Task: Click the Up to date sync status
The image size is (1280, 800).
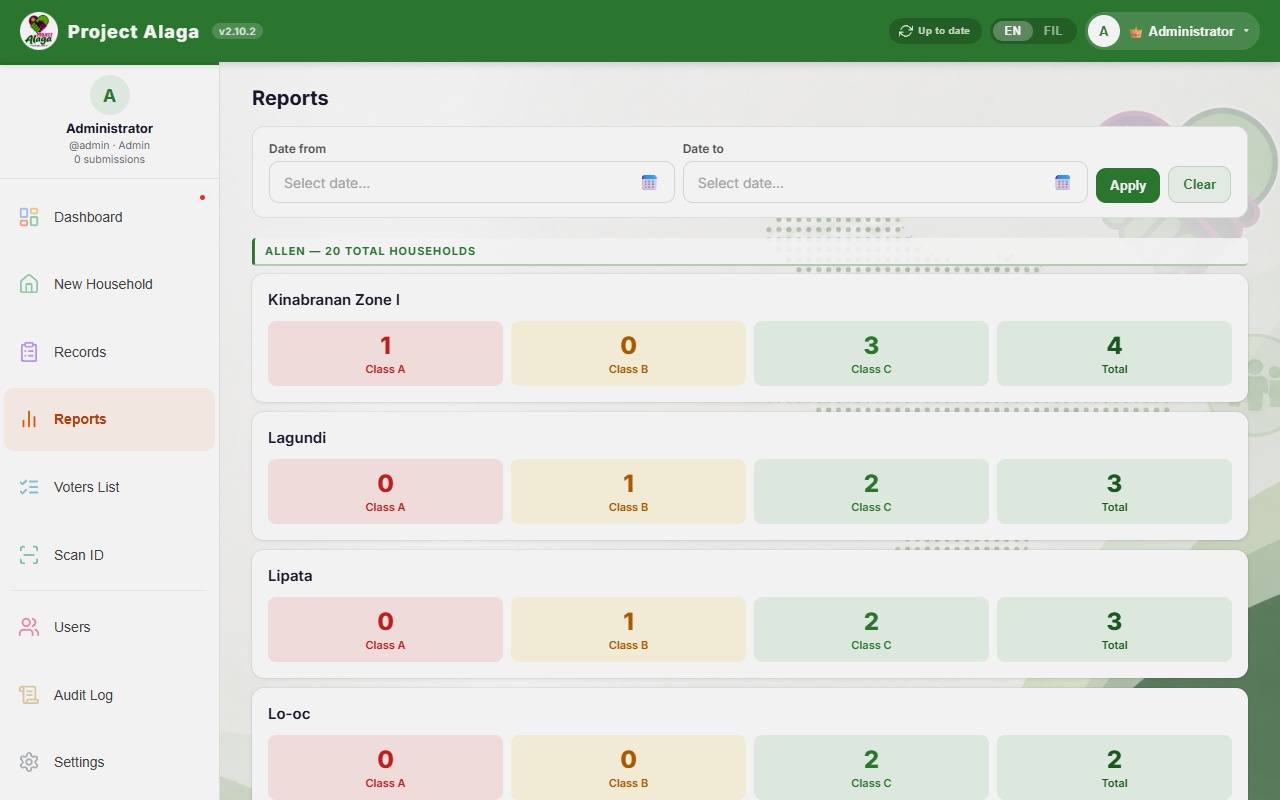Action: tap(935, 31)
